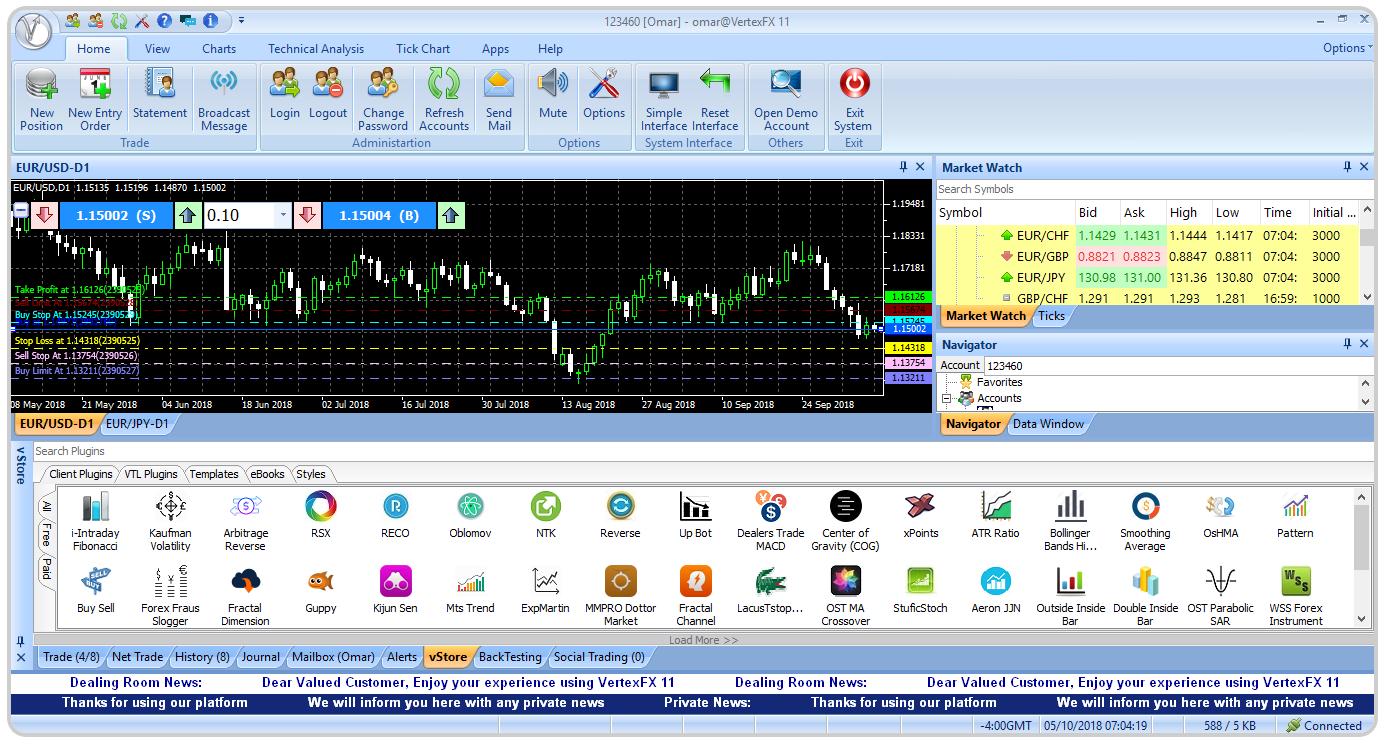Switch to the EUR/JPY-D1 chart tab
The image size is (1386, 744).
[137, 424]
